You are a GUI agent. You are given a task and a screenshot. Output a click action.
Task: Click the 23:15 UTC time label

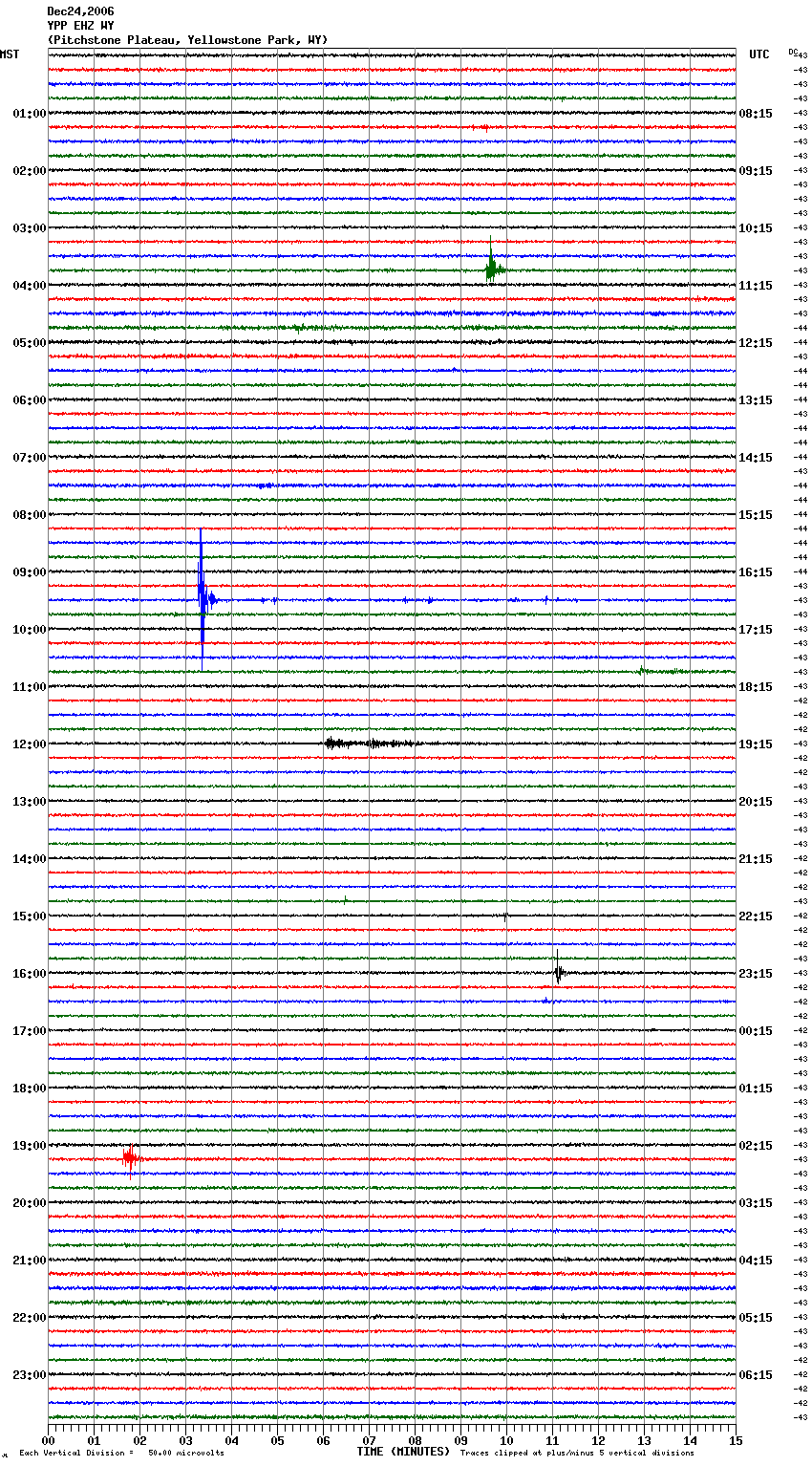(x=756, y=974)
